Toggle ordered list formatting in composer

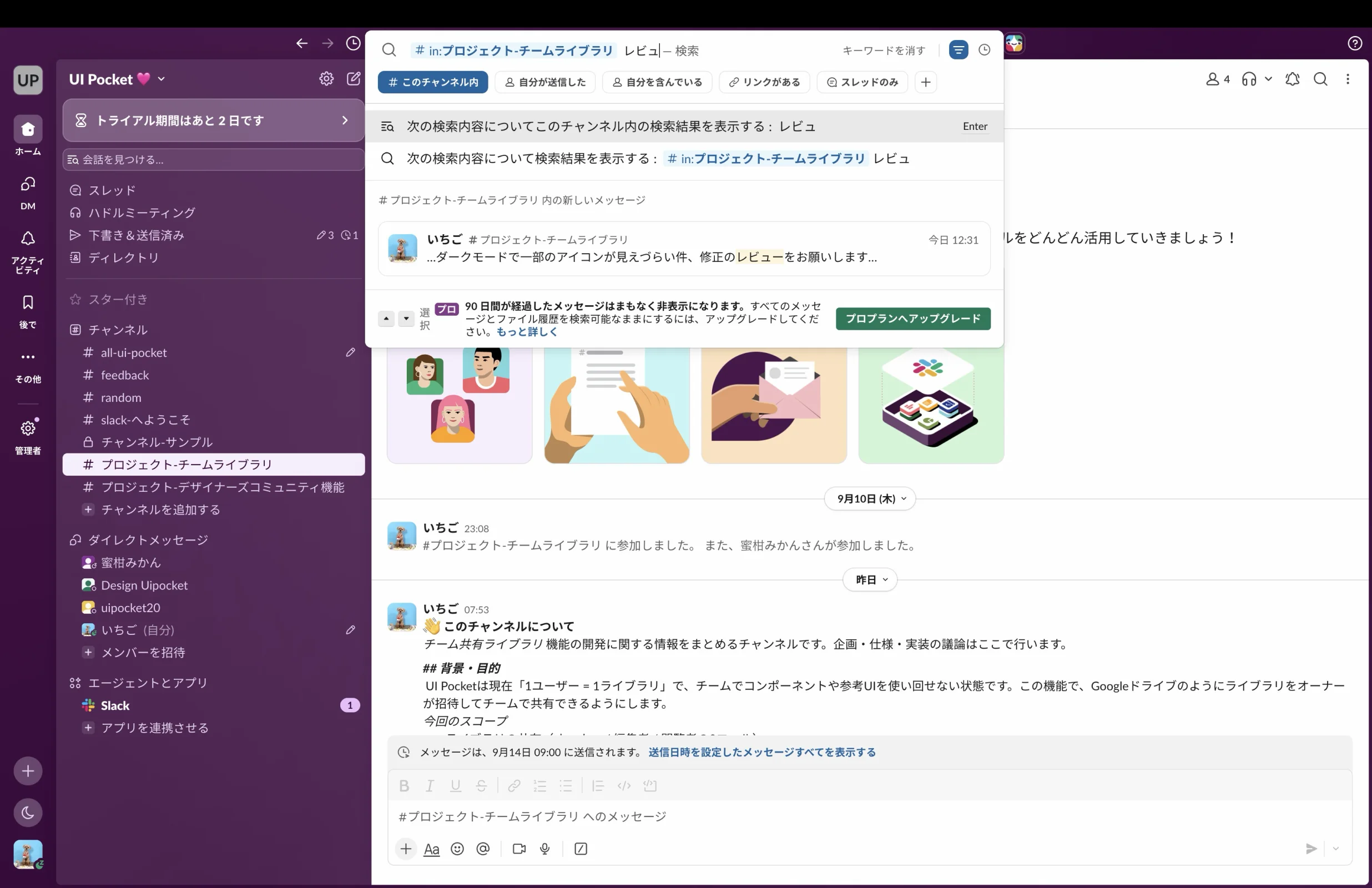pos(539,786)
